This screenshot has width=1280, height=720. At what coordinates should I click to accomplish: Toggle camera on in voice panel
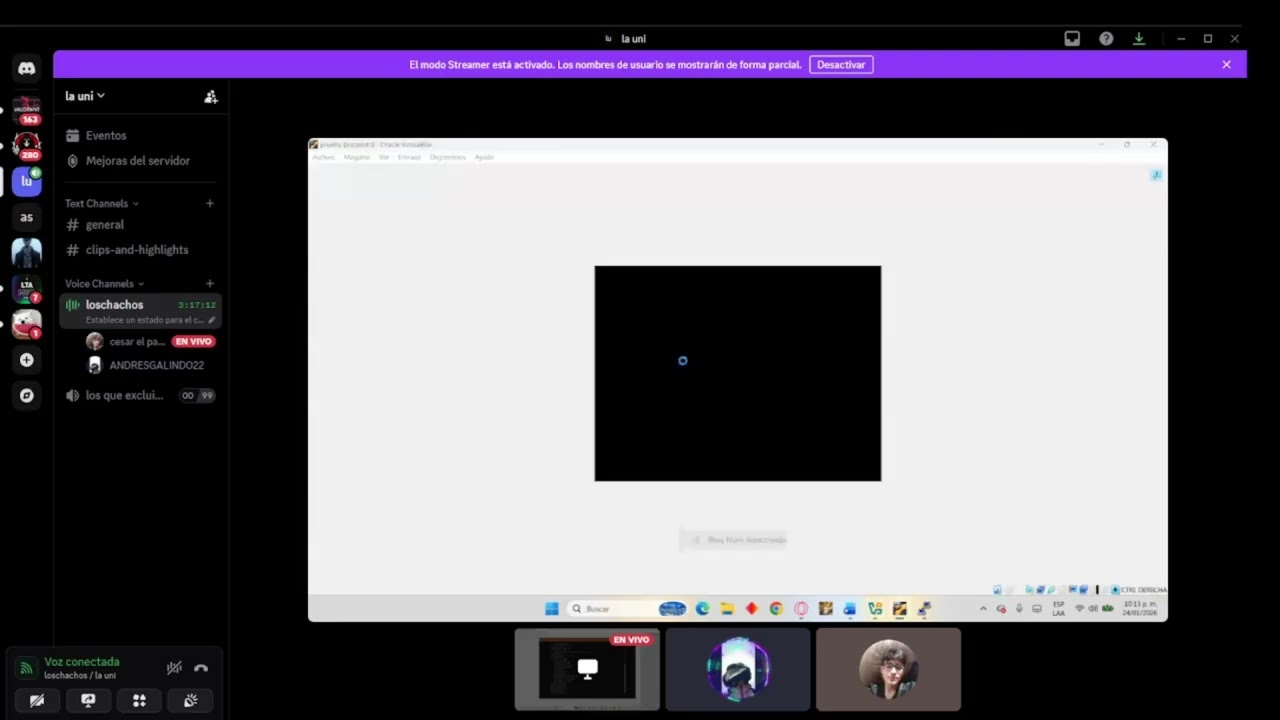point(37,701)
